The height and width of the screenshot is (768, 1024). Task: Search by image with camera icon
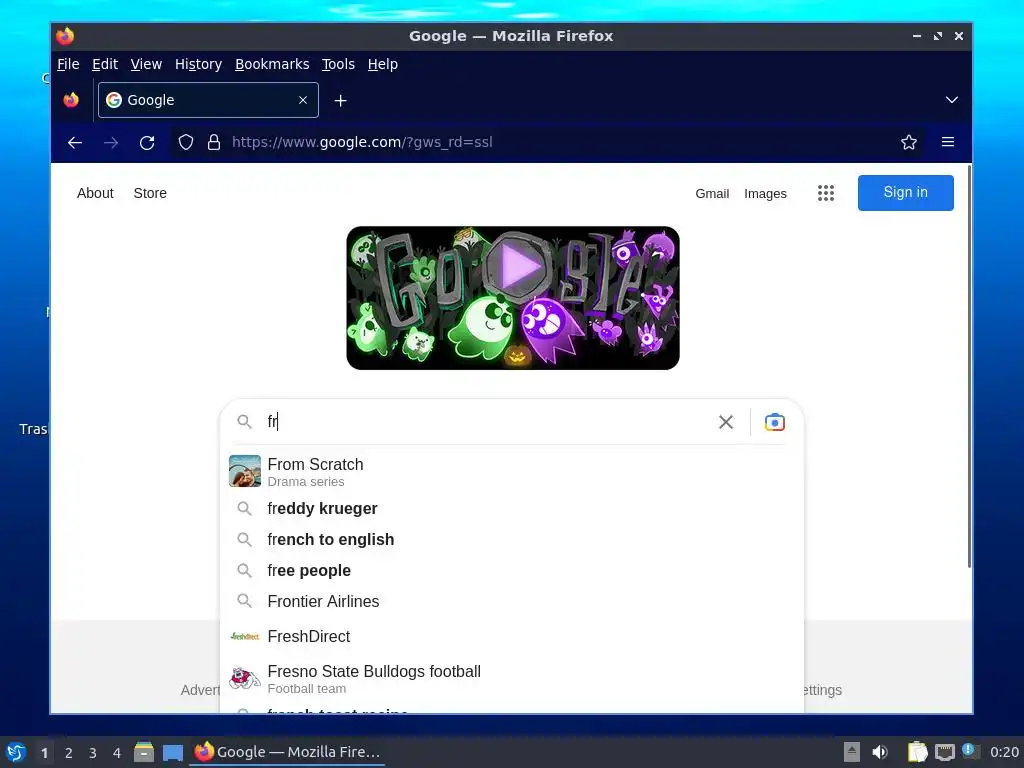[x=775, y=422]
